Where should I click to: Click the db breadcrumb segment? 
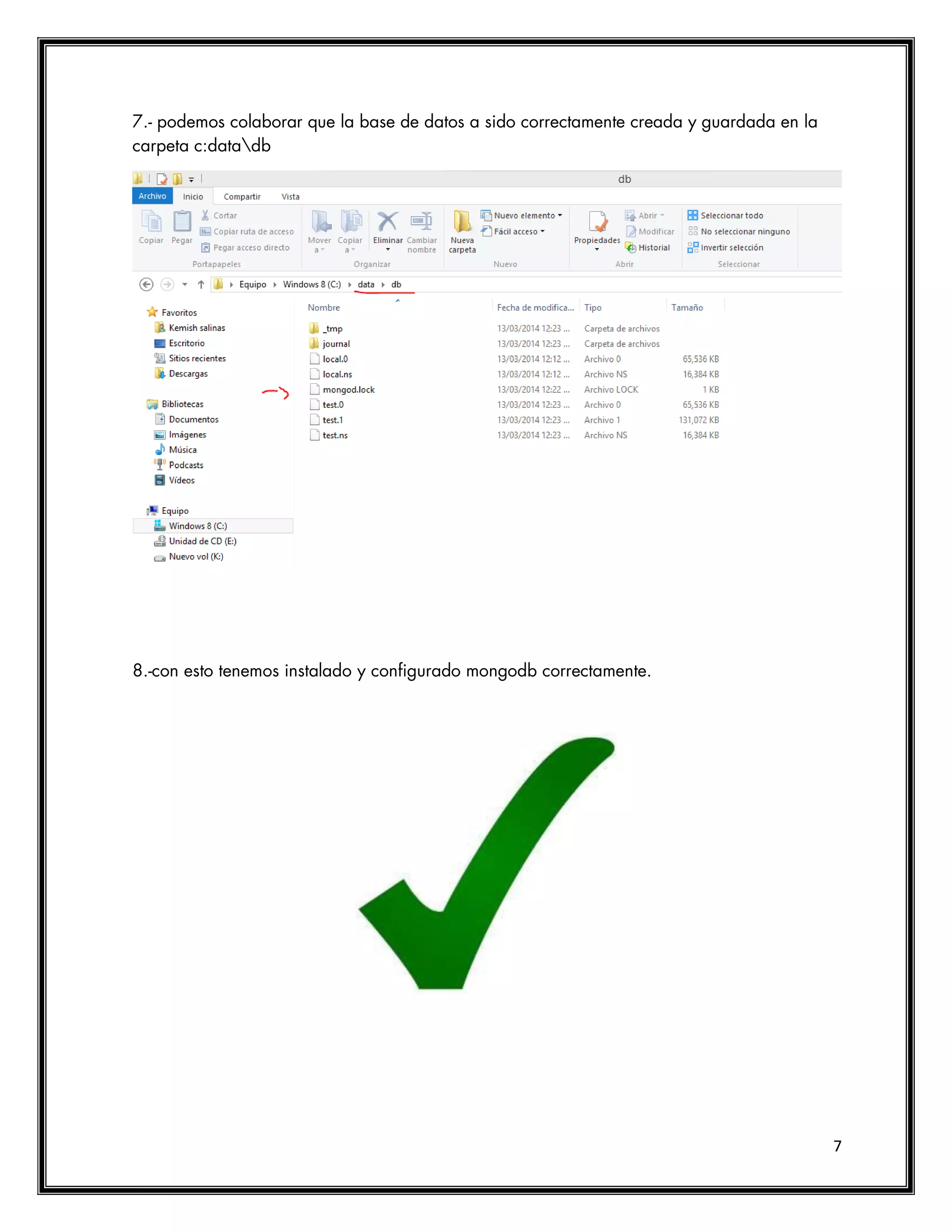[x=397, y=285]
